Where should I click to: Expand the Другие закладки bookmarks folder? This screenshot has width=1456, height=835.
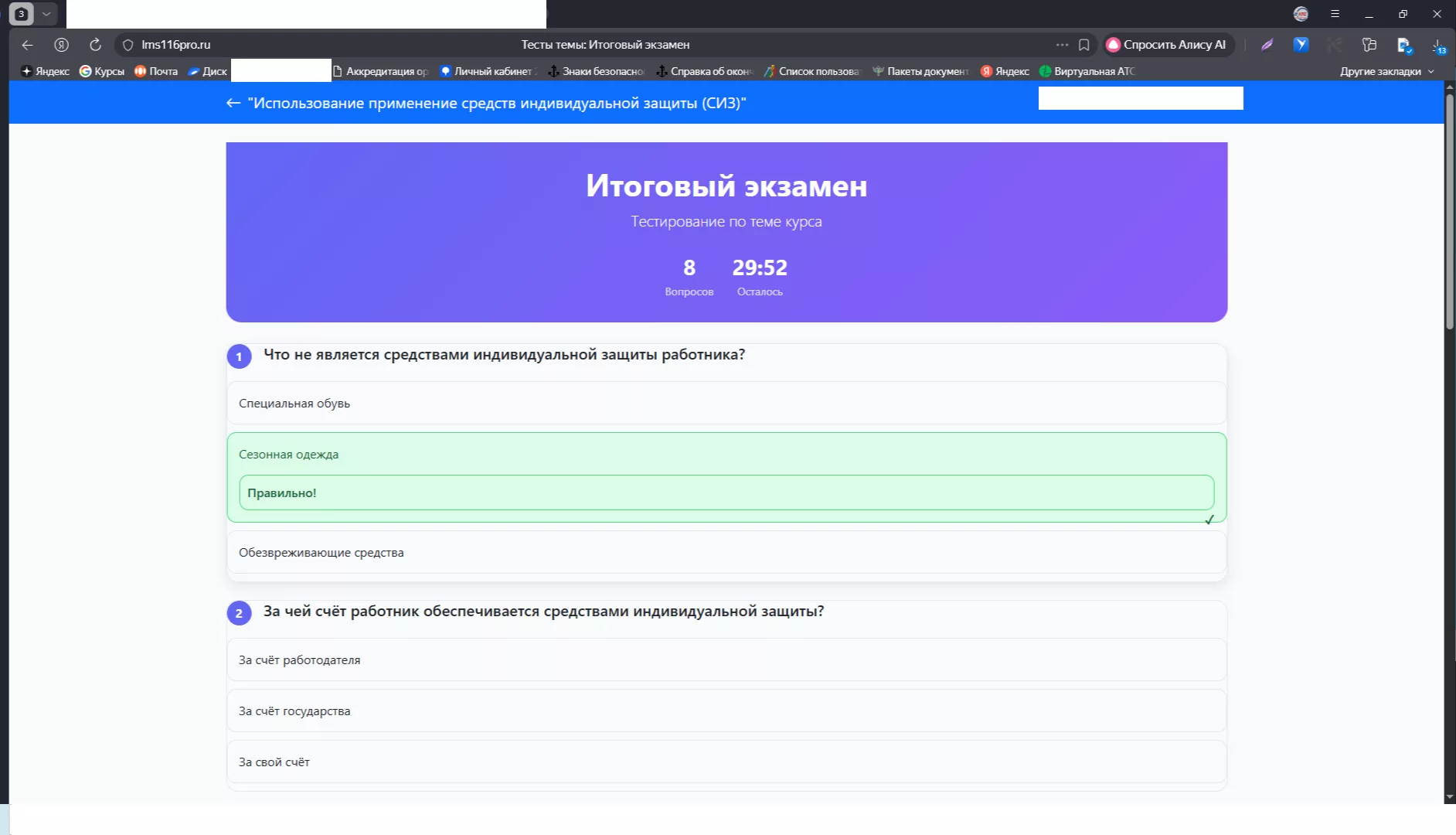[1387, 71]
